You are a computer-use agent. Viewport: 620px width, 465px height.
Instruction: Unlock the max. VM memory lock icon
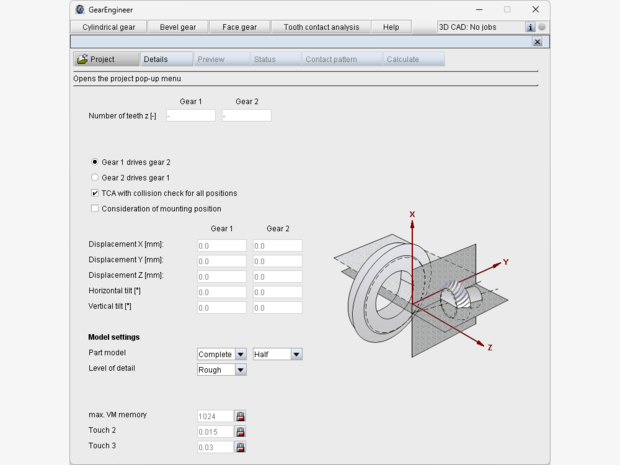[240, 416]
